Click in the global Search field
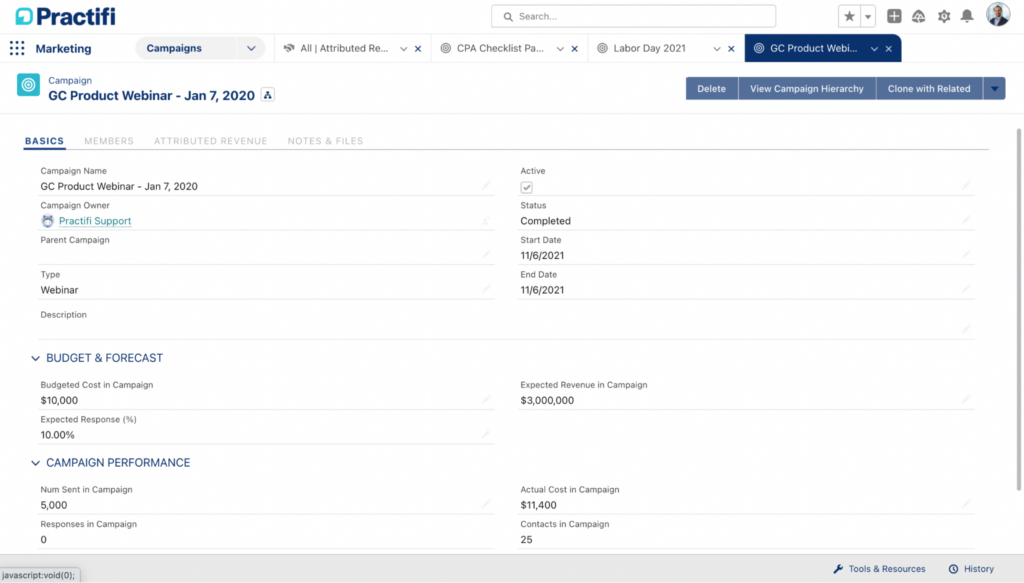This screenshot has width=1024, height=583. click(640, 16)
